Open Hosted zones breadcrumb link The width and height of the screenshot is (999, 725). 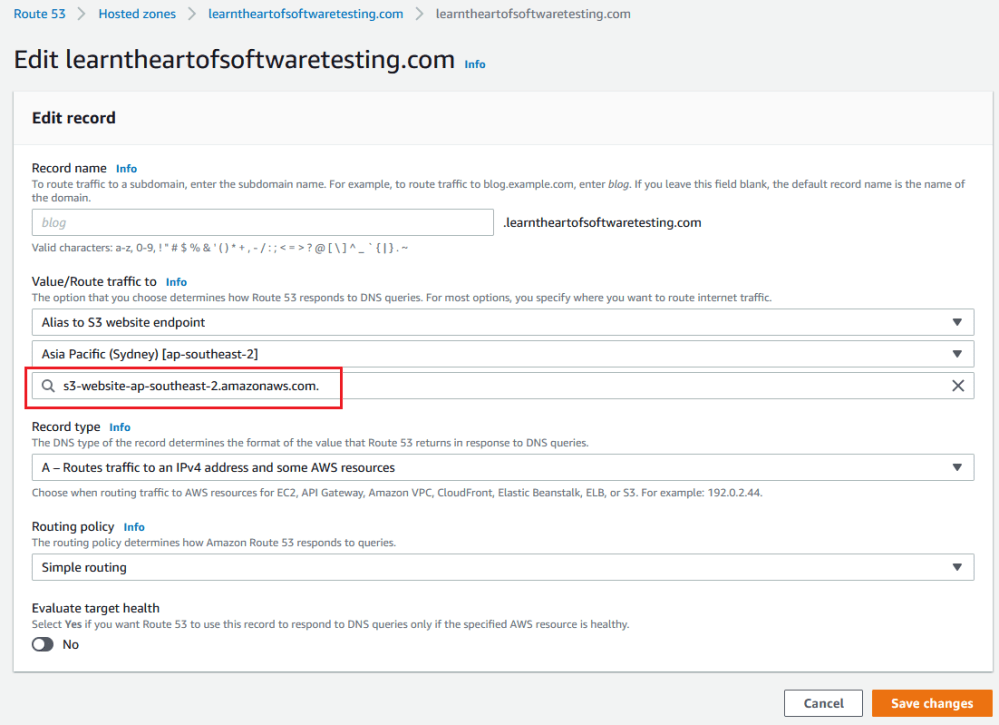tap(137, 14)
